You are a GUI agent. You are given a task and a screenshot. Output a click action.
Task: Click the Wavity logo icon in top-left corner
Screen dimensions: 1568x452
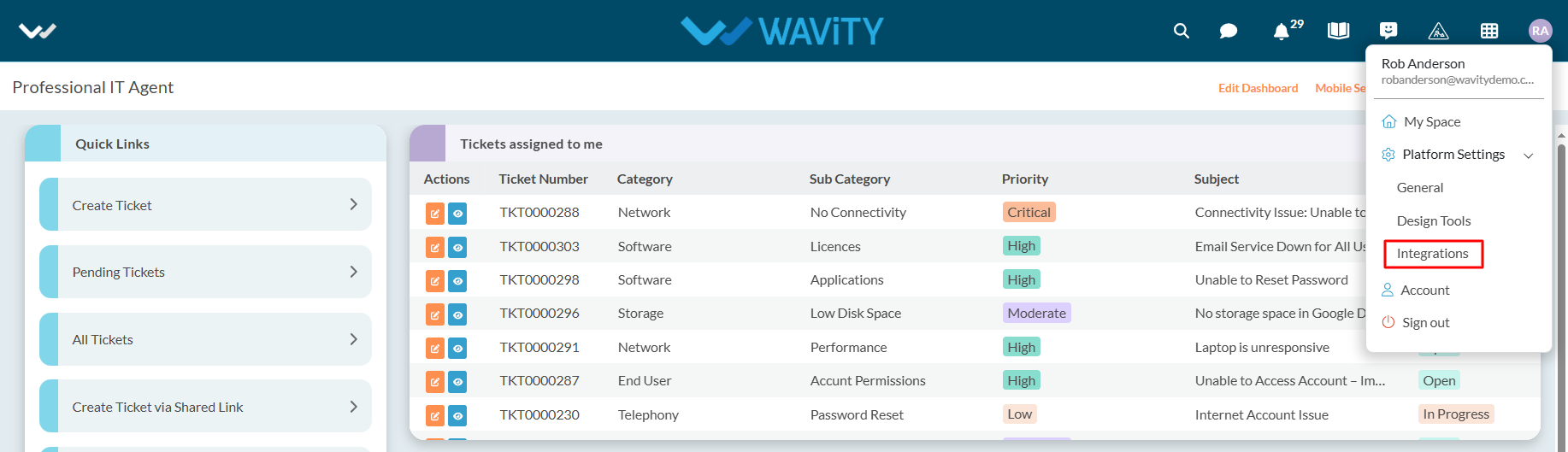click(x=38, y=32)
